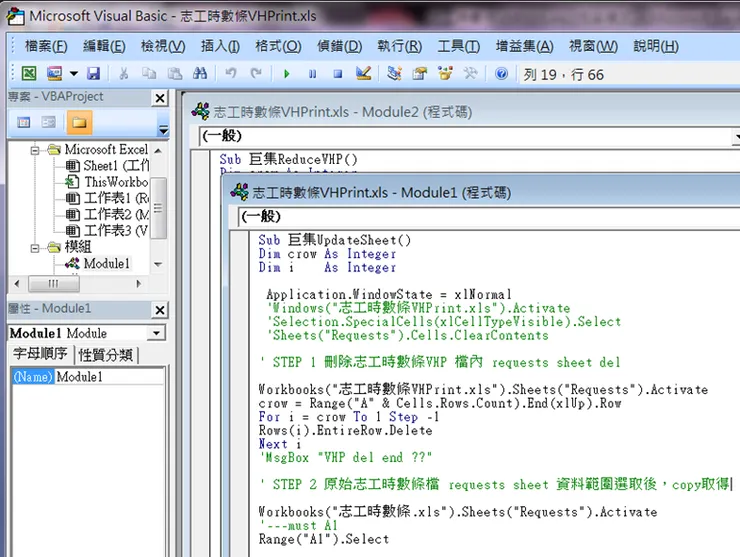The image size is (740, 557).
Task: Click the Paste clipboard icon
Action: 175,73
